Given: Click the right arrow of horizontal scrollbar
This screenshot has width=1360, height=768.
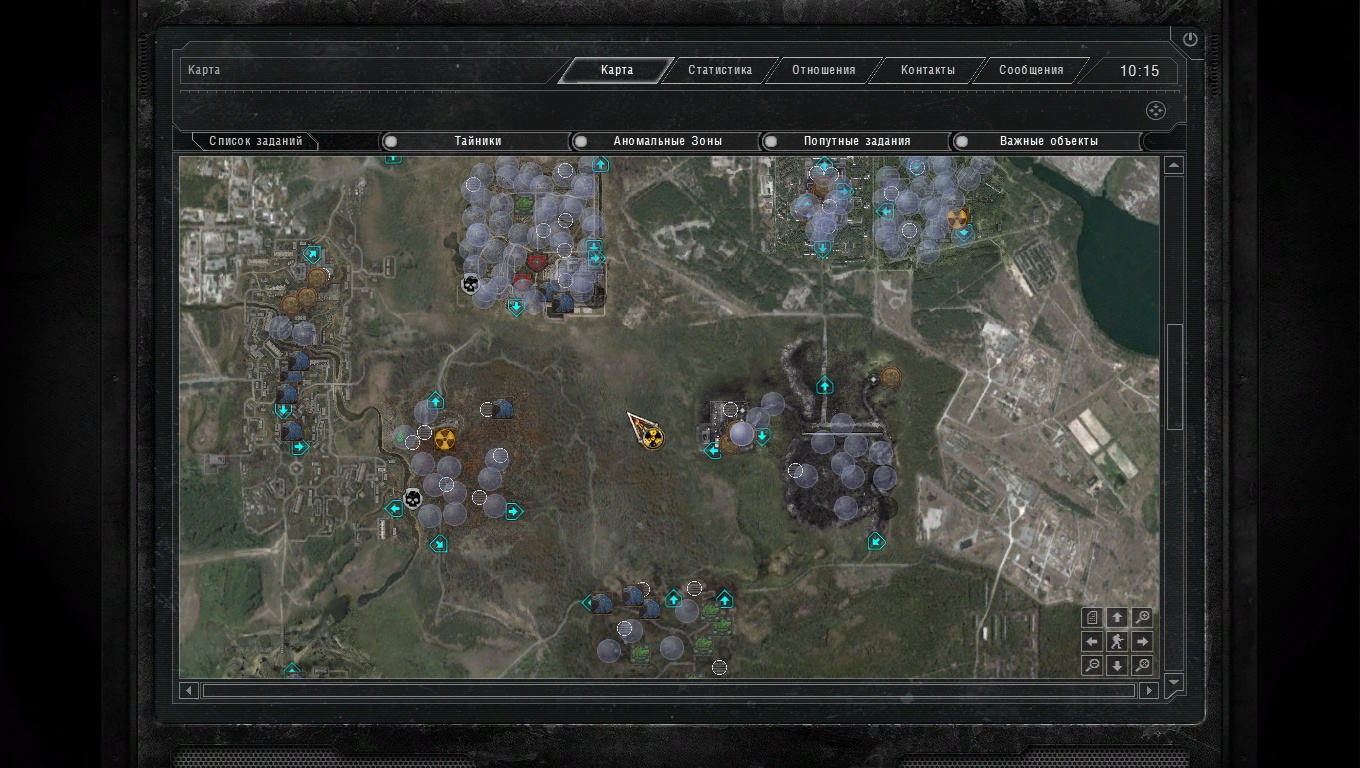Looking at the screenshot, I should point(1149,690).
